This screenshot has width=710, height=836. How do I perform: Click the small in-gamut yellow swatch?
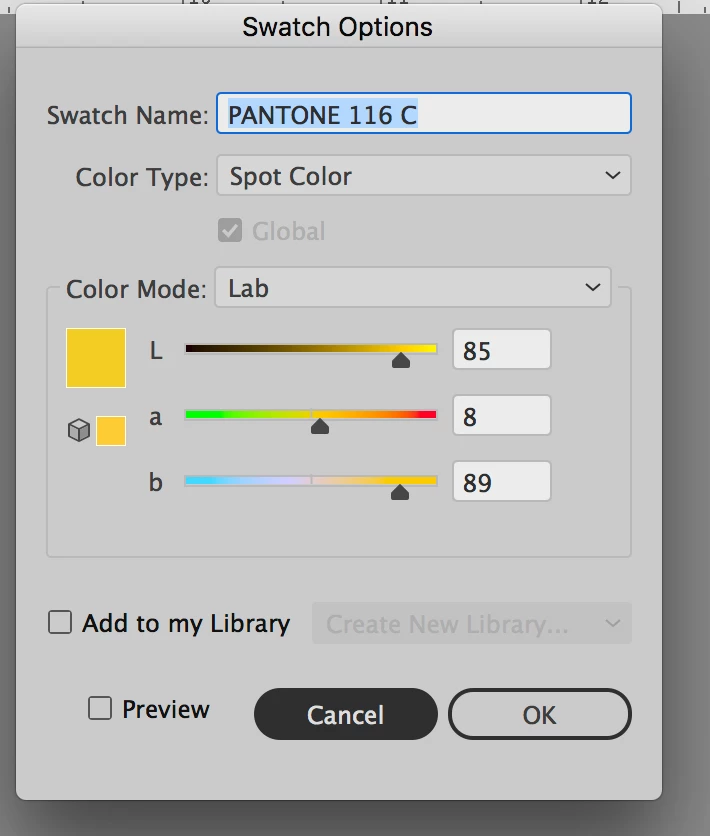[111, 431]
